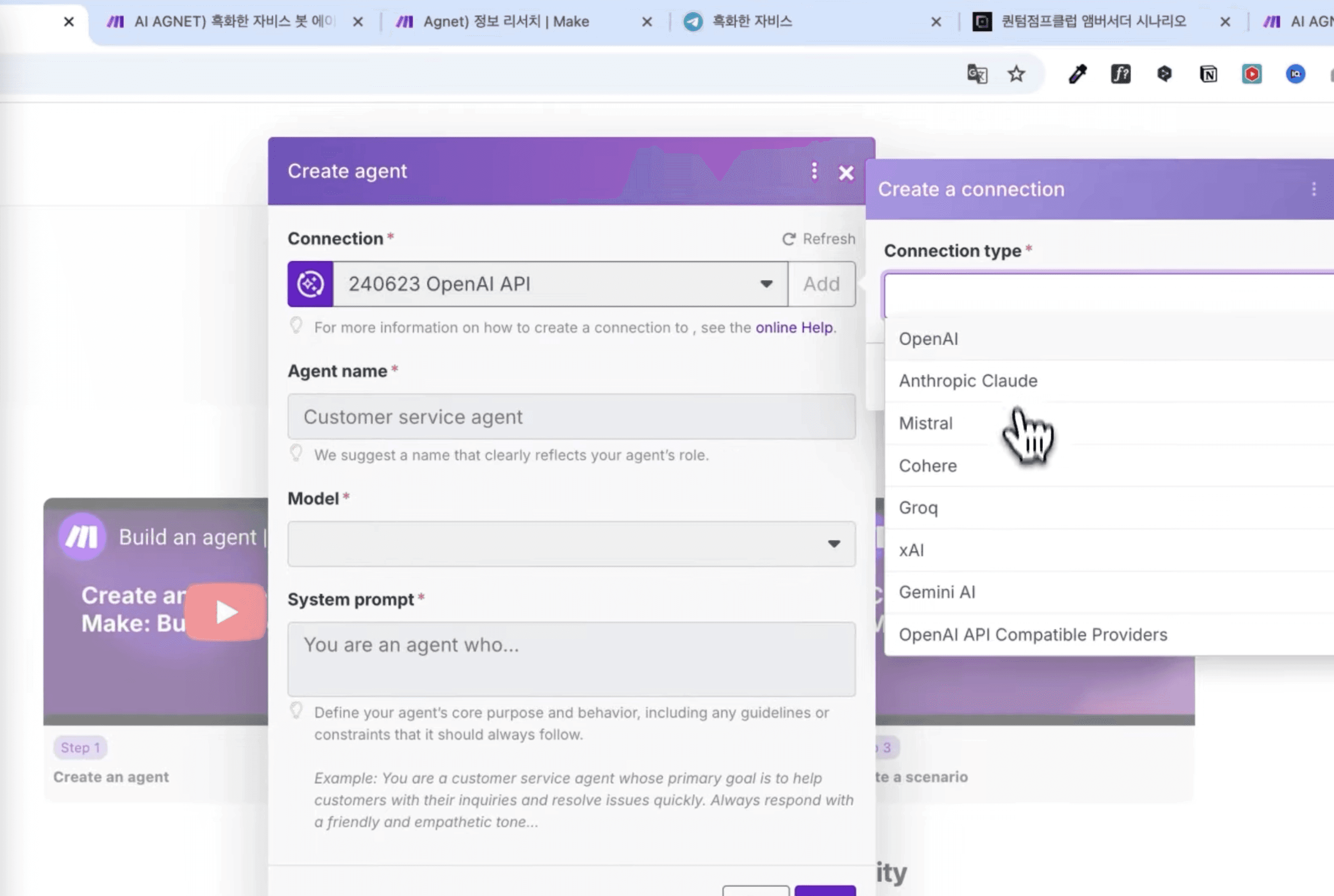This screenshot has width=1334, height=896.
Task: Open the 240623 OpenAI API connection dropdown
Action: click(x=560, y=284)
